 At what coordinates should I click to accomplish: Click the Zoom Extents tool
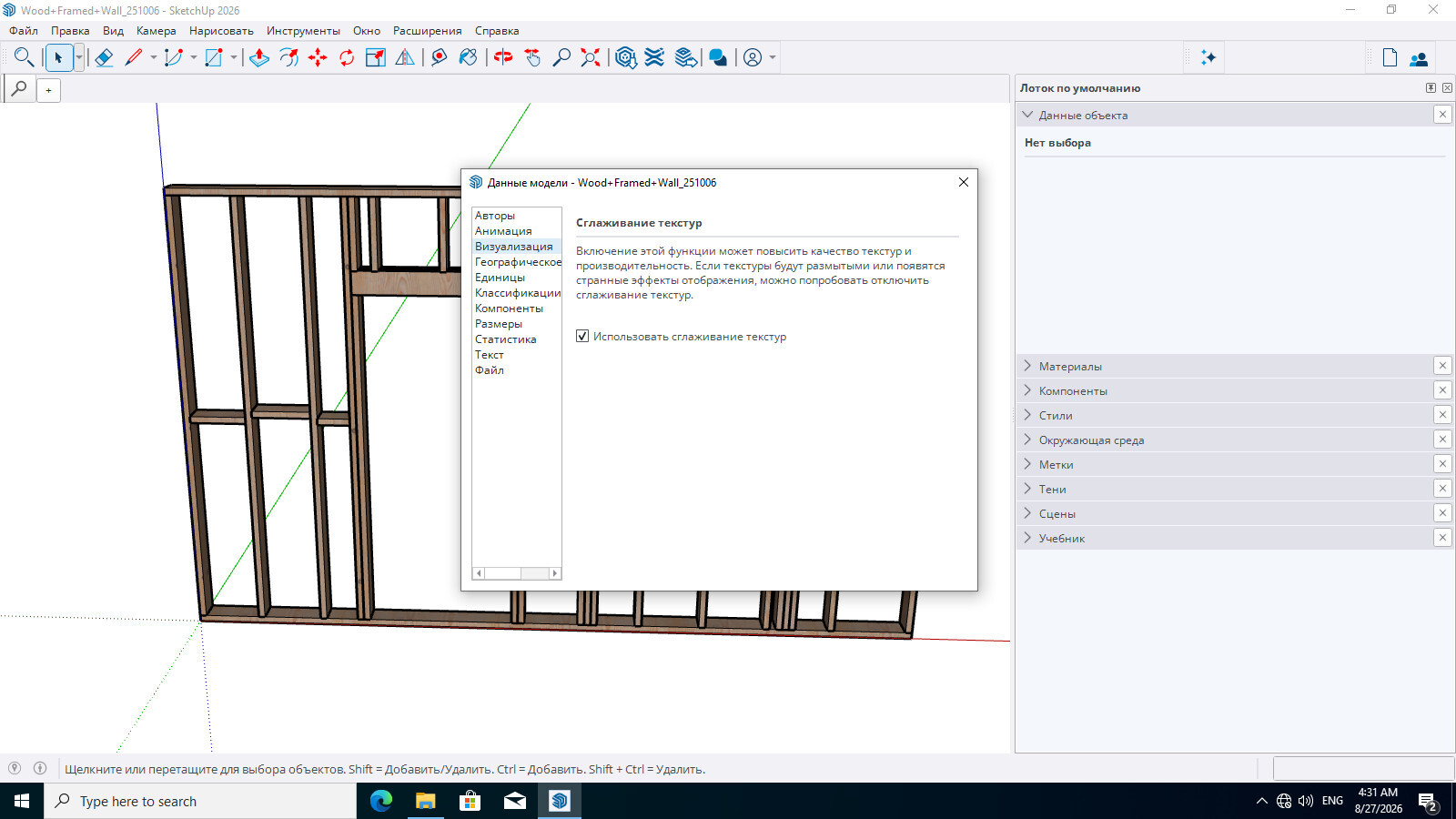point(591,57)
